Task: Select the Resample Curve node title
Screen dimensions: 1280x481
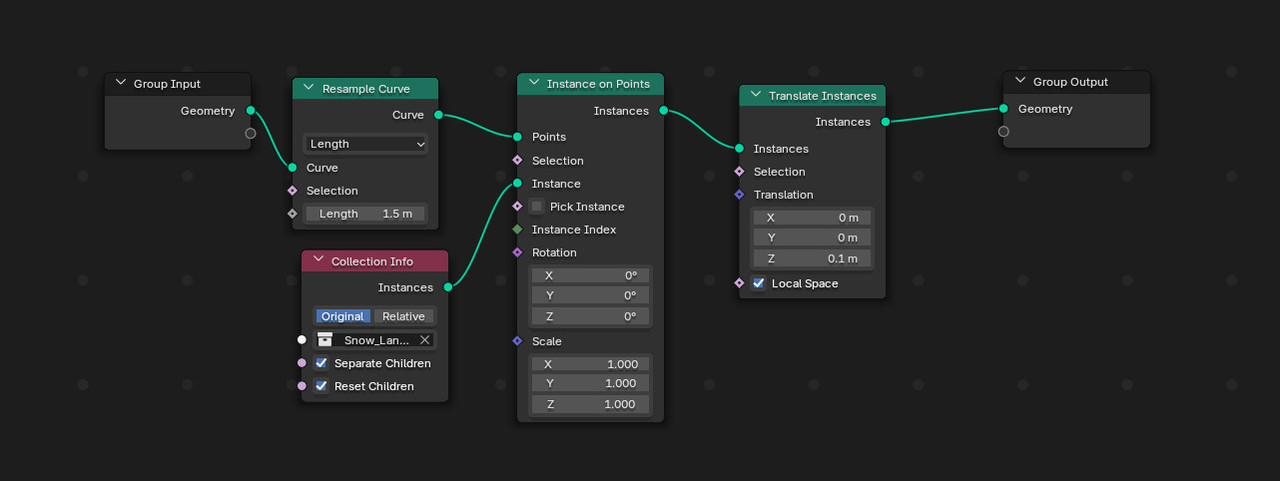Action: [x=366, y=89]
